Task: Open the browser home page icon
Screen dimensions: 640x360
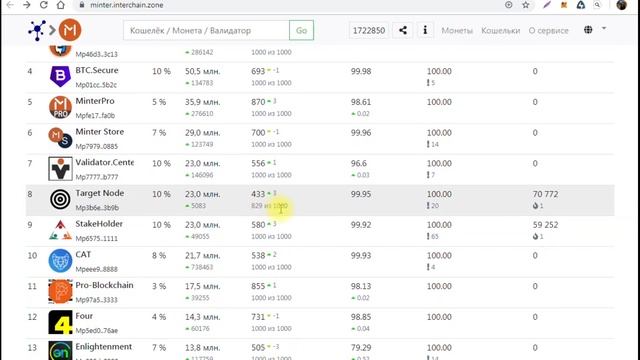Action: pyautogui.click(x=60, y=5)
